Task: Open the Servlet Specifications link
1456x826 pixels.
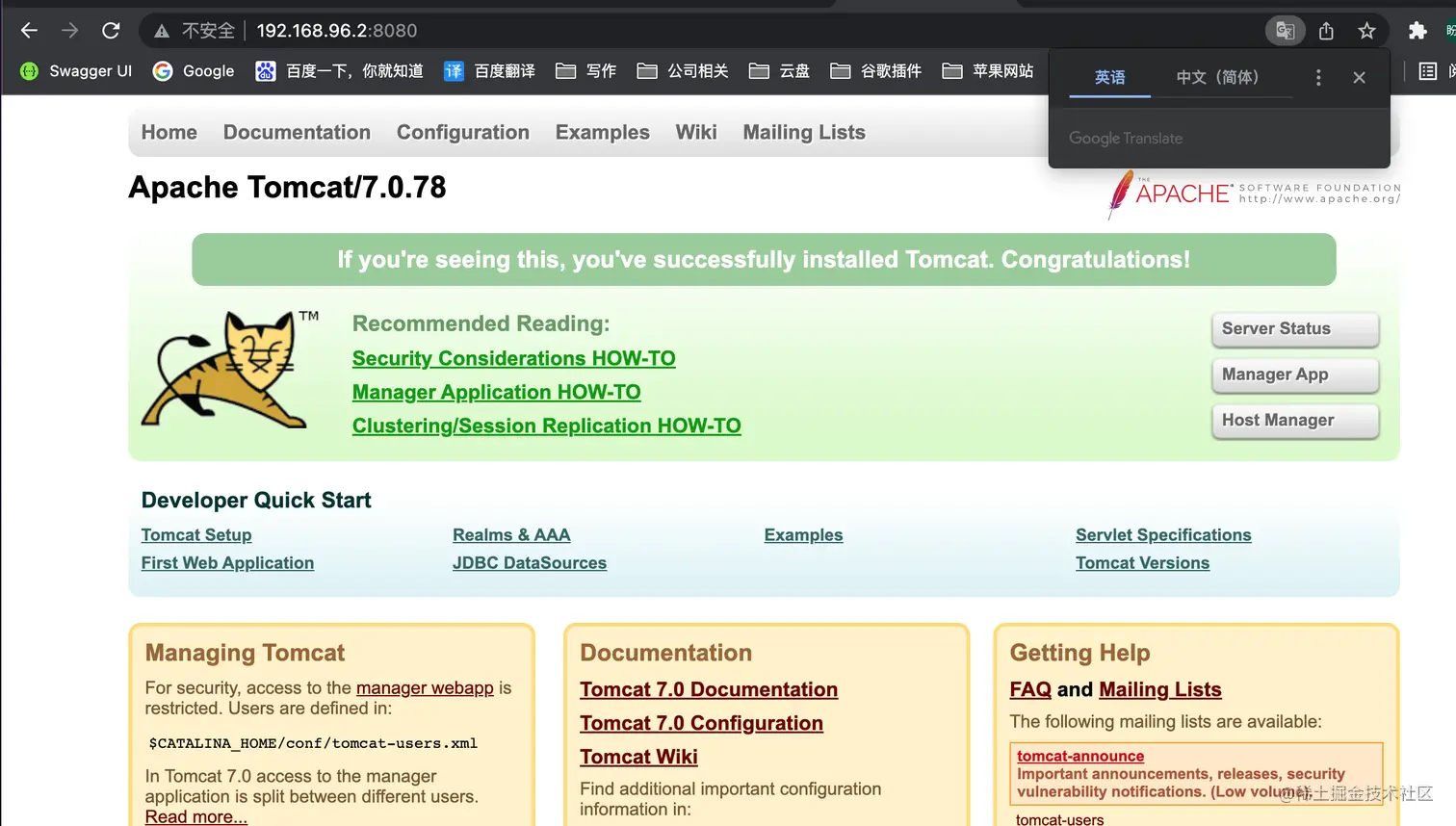Action: [x=1163, y=535]
